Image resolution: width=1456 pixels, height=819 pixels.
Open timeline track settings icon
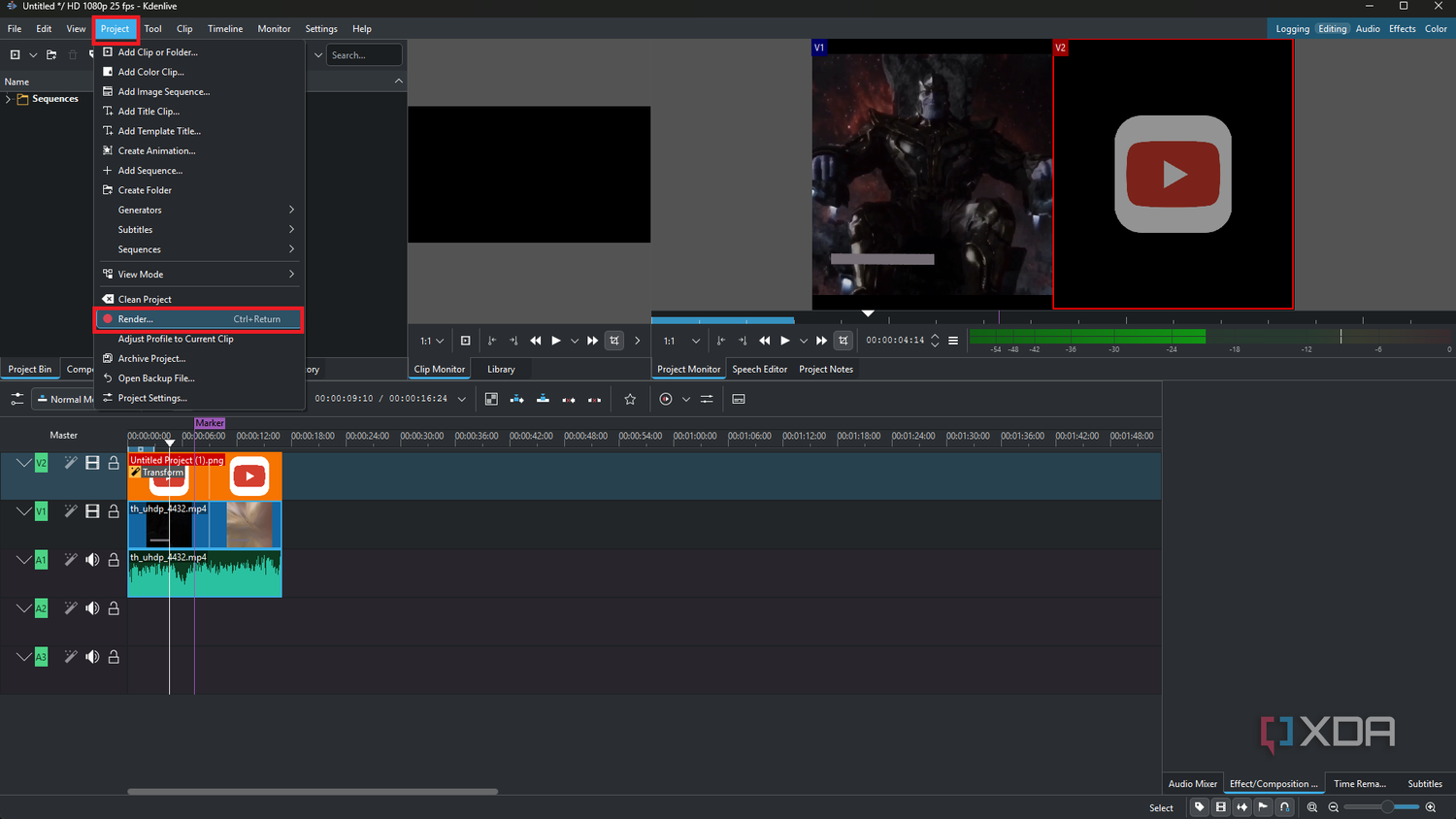[17, 399]
